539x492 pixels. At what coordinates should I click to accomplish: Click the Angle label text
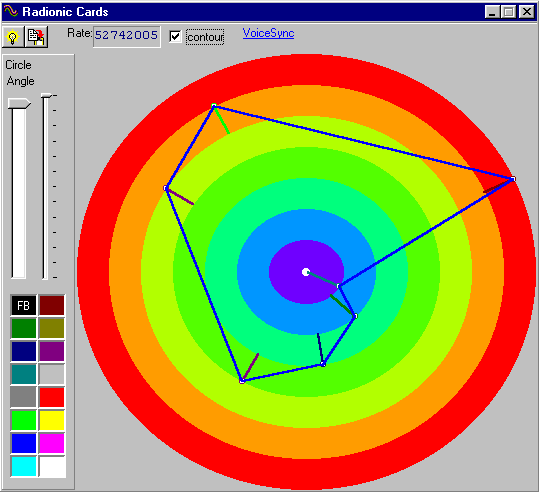click(x=21, y=81)
